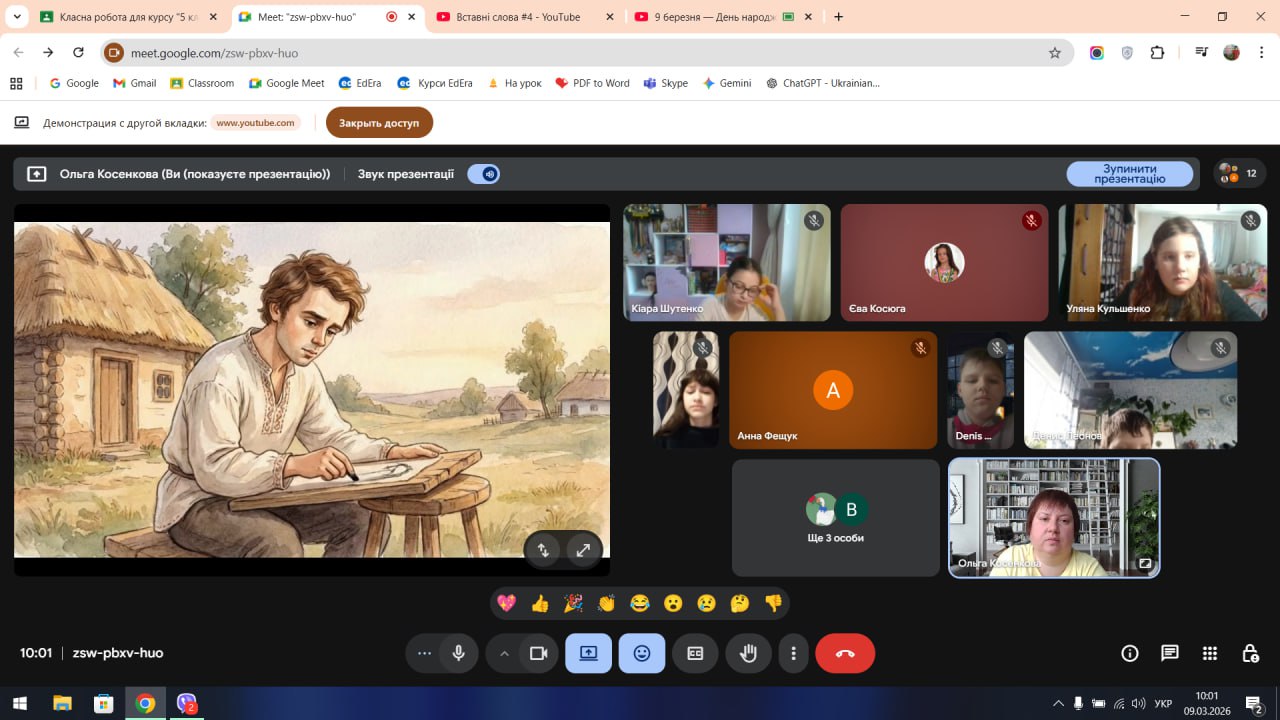The height and width of the screenshot is (720, 1280).
Task: Expand presentation to full screen
Action: 583,549
